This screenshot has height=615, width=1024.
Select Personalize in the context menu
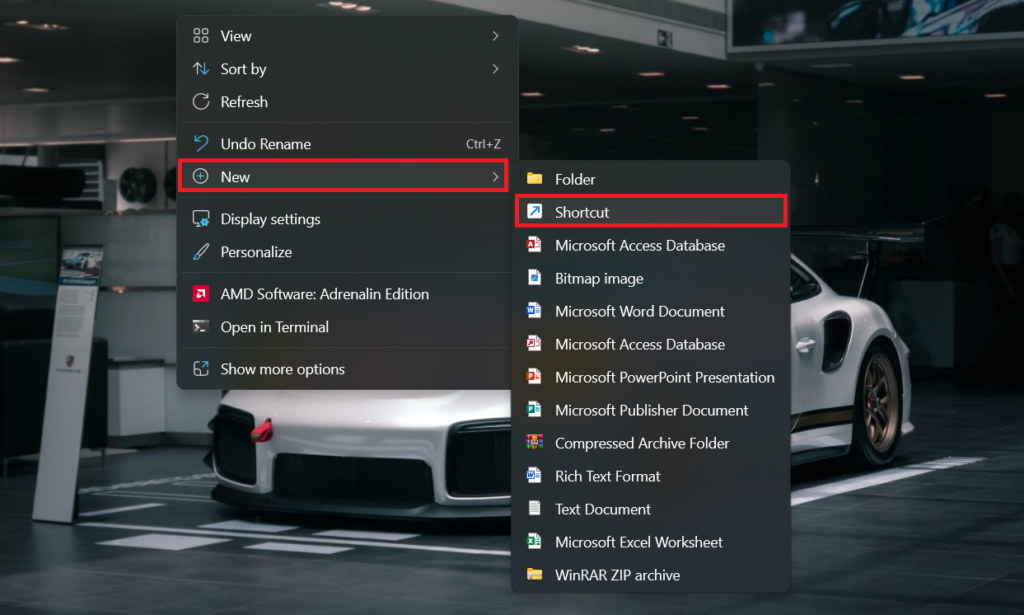pos(256,252)
